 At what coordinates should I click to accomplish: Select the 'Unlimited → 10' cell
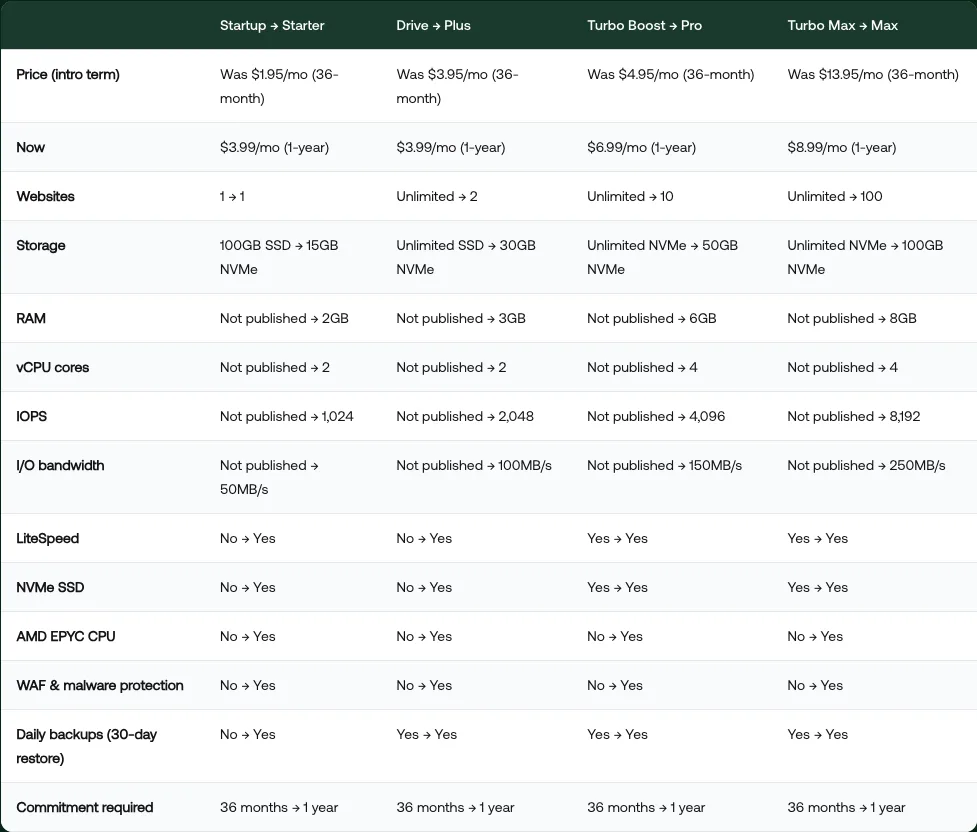tap(630, 196)
